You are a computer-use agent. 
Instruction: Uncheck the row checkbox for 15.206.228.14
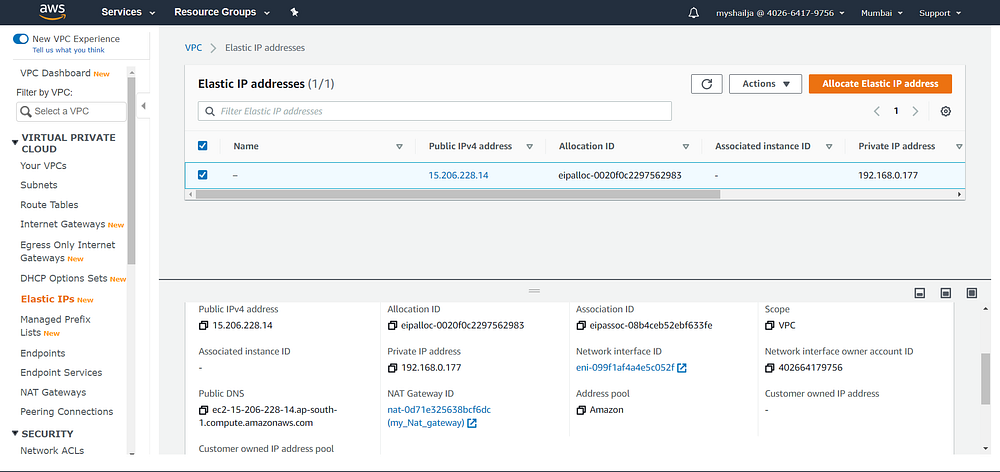pyautogui.click(x=203, y=175)
